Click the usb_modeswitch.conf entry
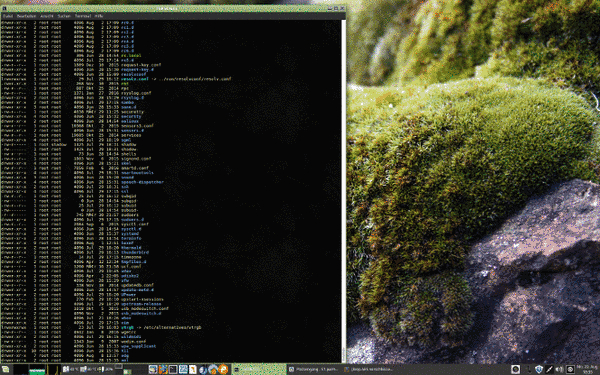This screenshot has width=600, height=375. pos(145,308)
